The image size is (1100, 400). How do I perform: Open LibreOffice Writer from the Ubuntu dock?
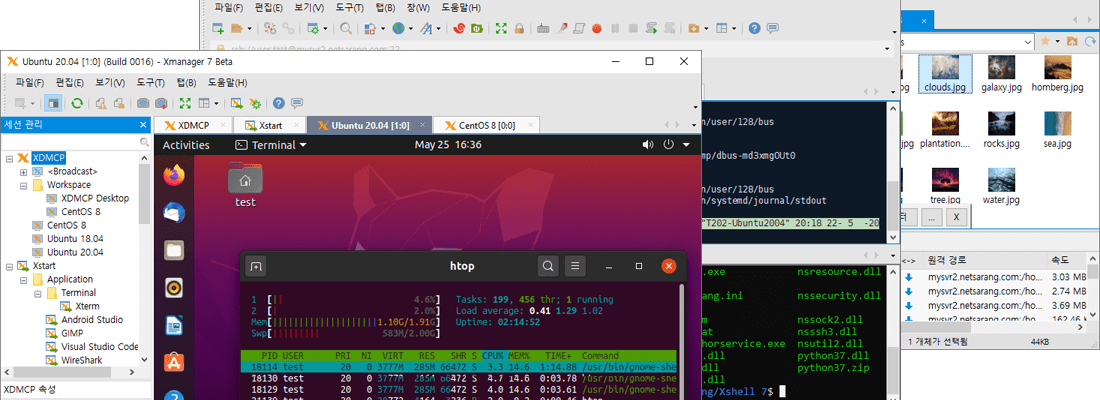pyautogui.click(x=174, y=326)
